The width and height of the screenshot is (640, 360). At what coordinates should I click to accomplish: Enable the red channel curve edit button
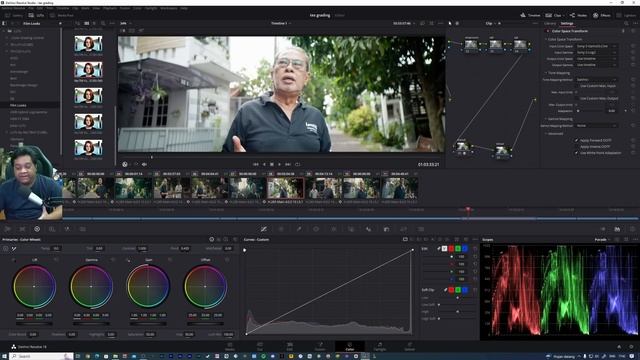[451, 249]
